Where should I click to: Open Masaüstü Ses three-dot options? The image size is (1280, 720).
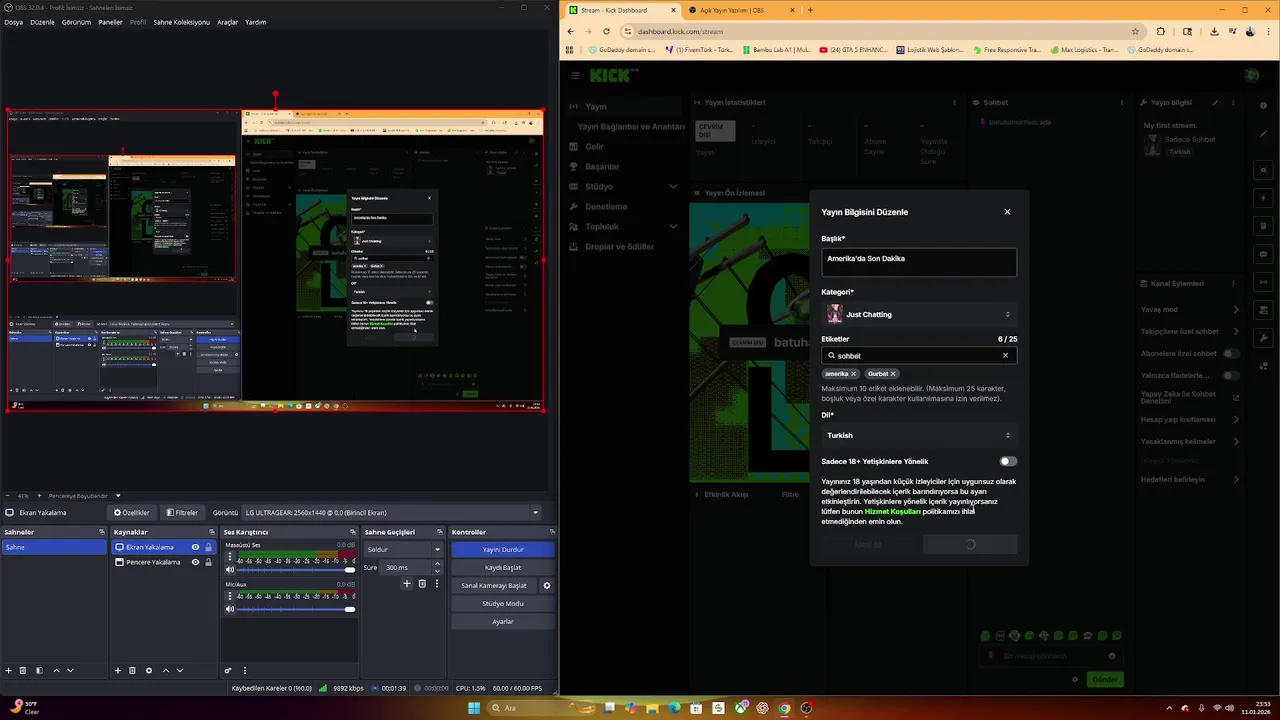(230, 556)
